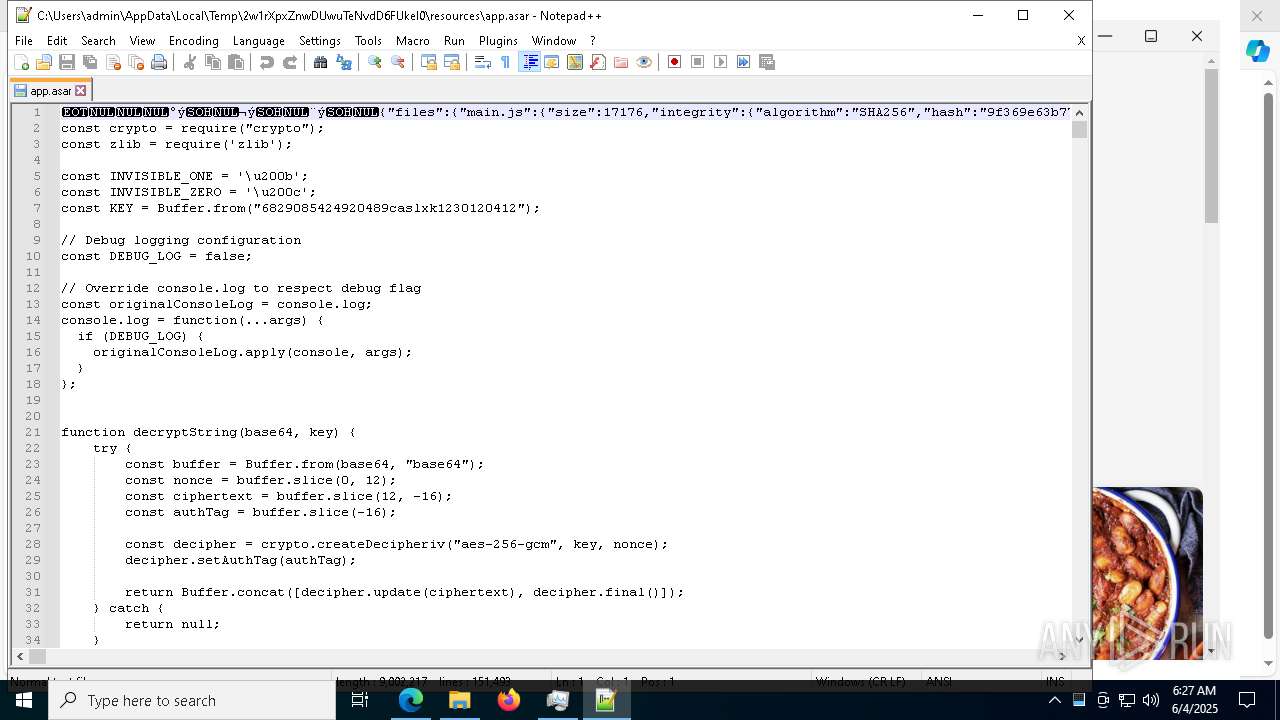This screenshot has height=720, width=1280.
Task: Open the Encoding menu
Action: (x=193, y=41)
